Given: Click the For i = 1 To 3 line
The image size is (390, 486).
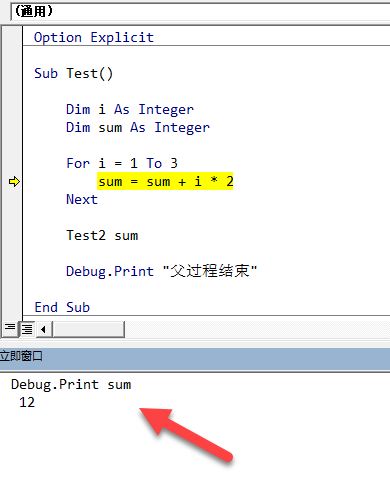Looking at the screenshot, I should point(122,163).
